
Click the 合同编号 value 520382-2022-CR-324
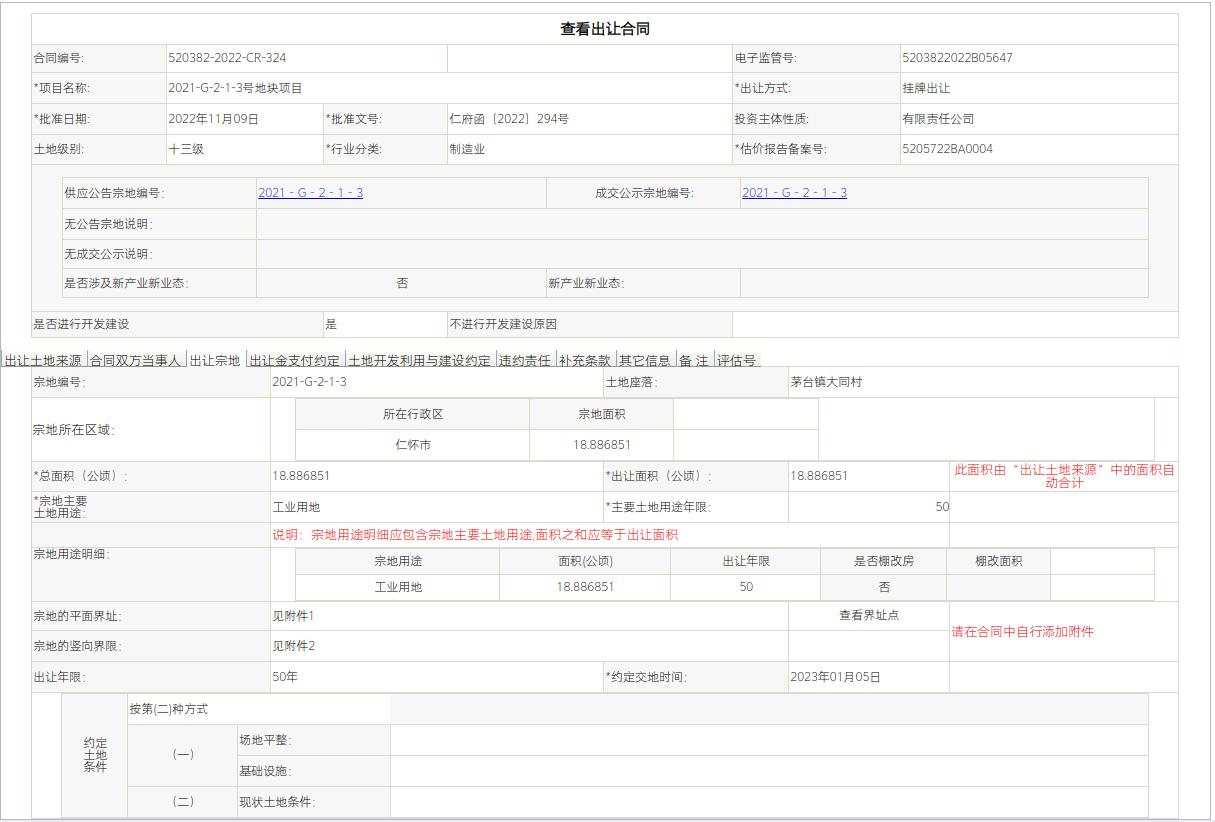pos(227,58)
